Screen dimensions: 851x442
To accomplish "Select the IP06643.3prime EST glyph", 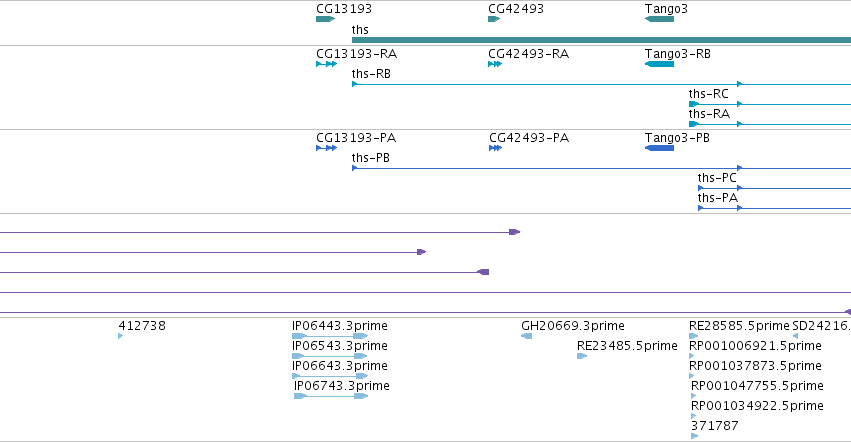I will pos(330,376).
